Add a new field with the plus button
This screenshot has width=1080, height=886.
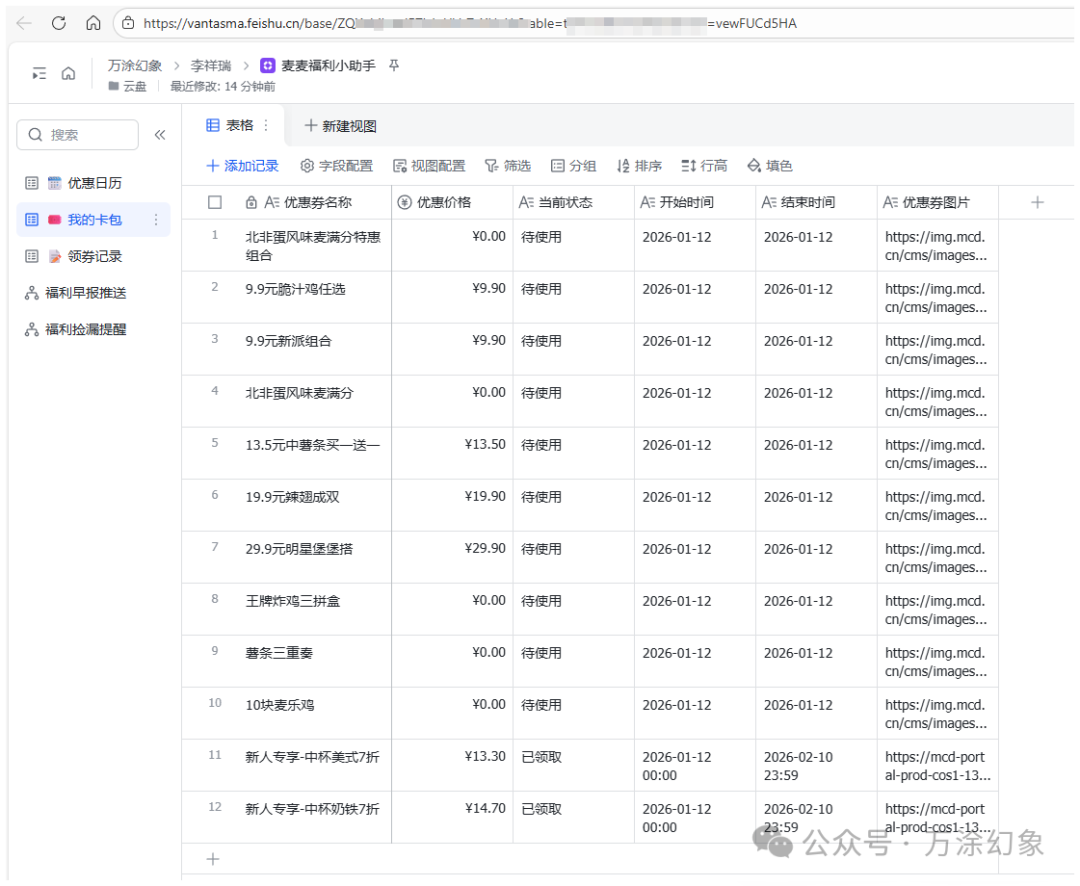tap(1037, 201)
